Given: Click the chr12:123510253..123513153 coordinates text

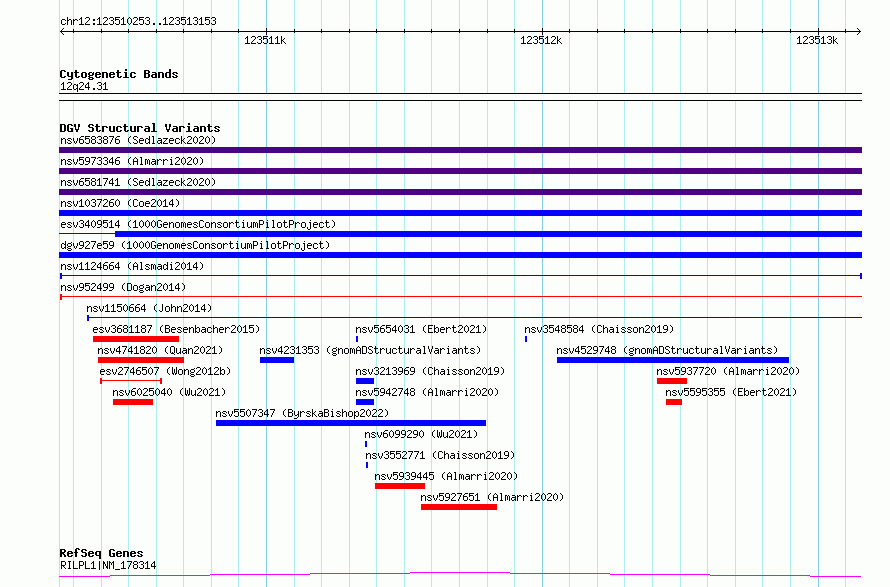Looking at the screenshot, I should pos(138,22).
